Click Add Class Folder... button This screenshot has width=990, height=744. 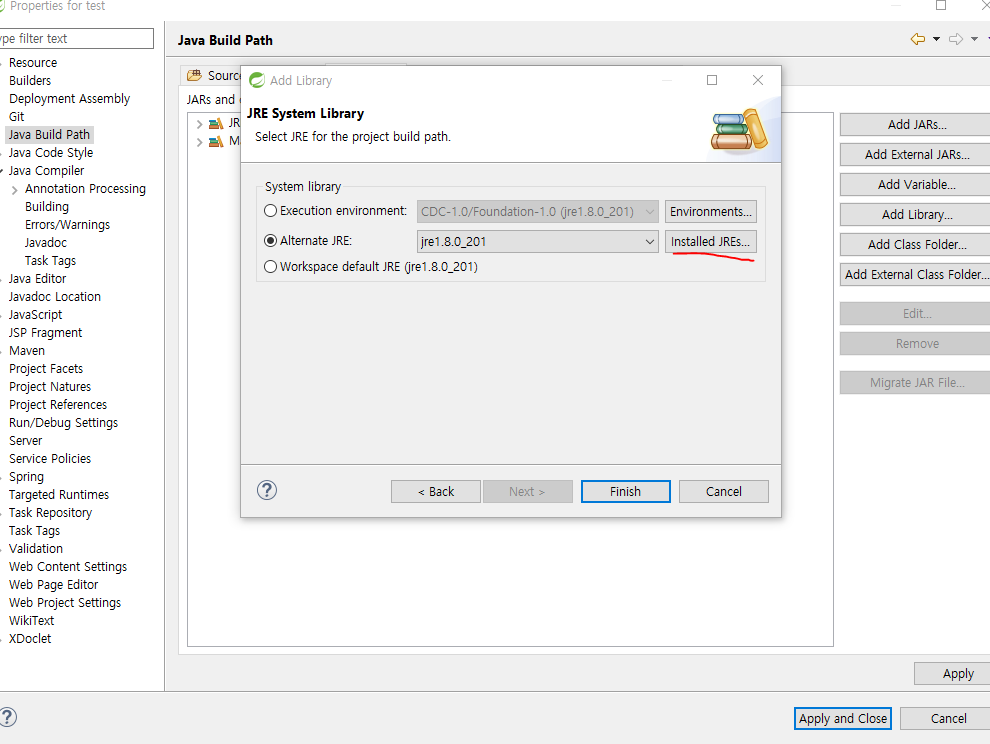click(917, 244)
